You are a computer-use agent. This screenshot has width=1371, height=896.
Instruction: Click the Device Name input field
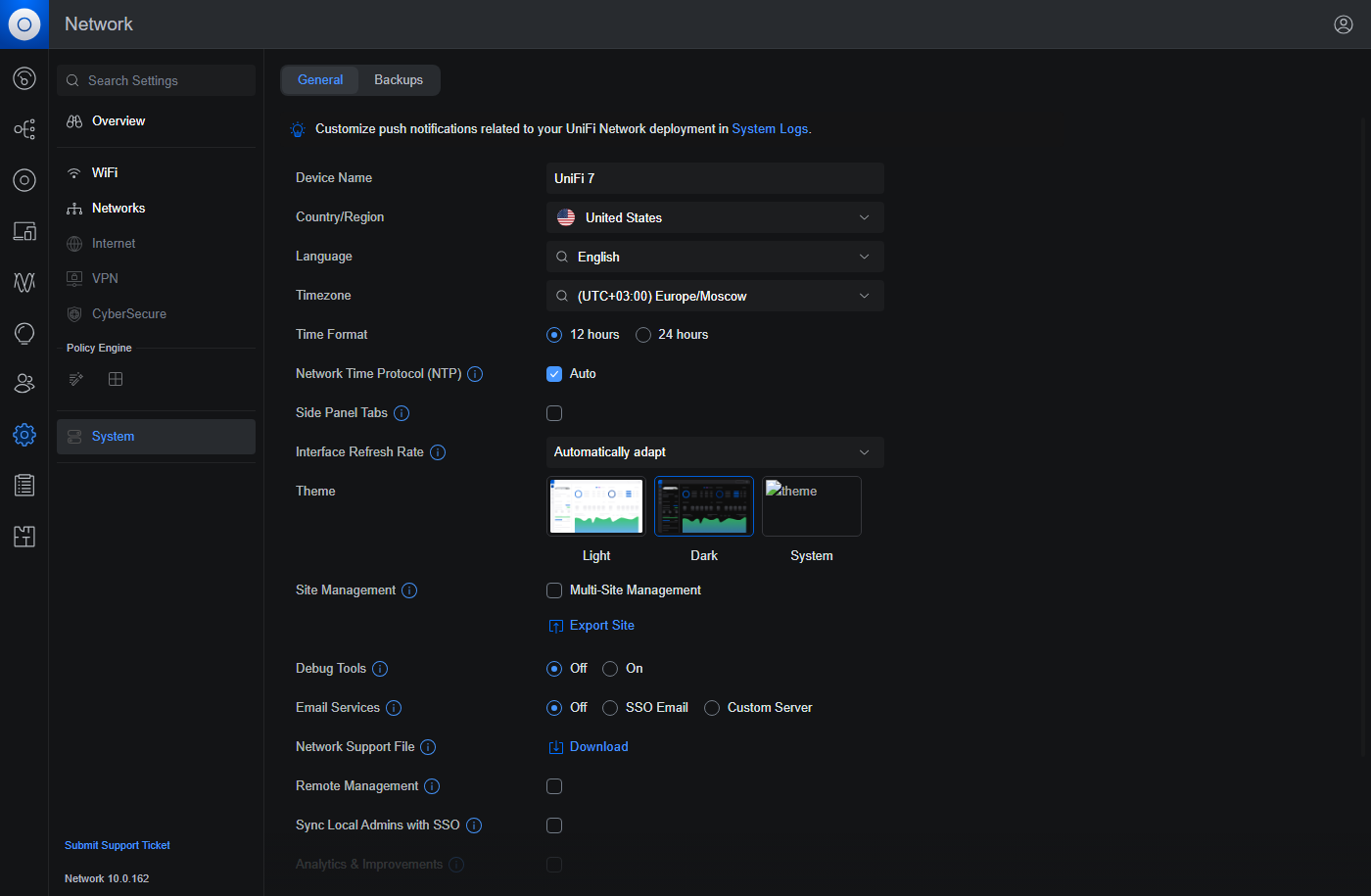(x=715, y=178)
